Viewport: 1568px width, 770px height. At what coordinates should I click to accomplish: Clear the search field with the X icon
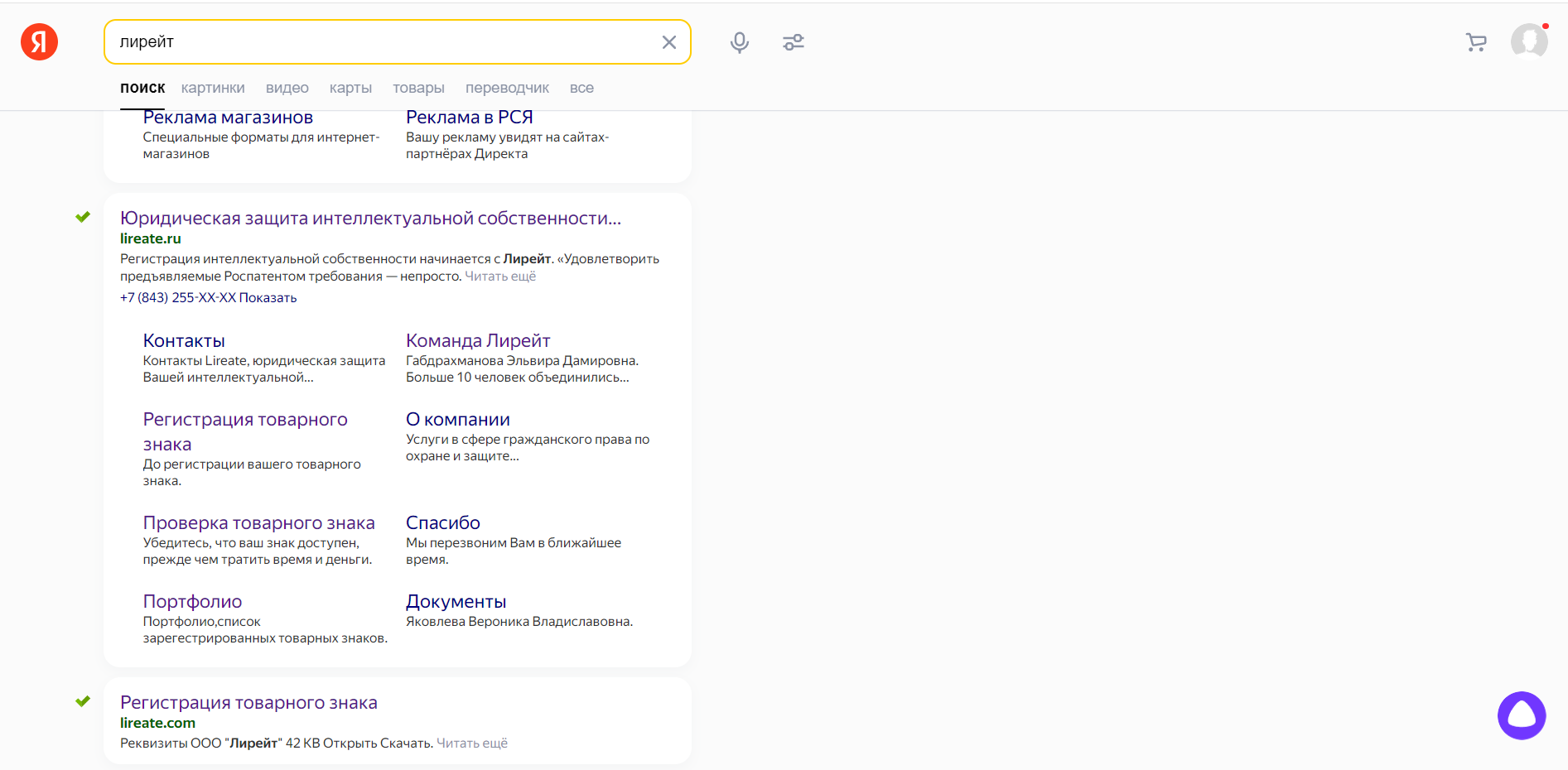point(669,42)
